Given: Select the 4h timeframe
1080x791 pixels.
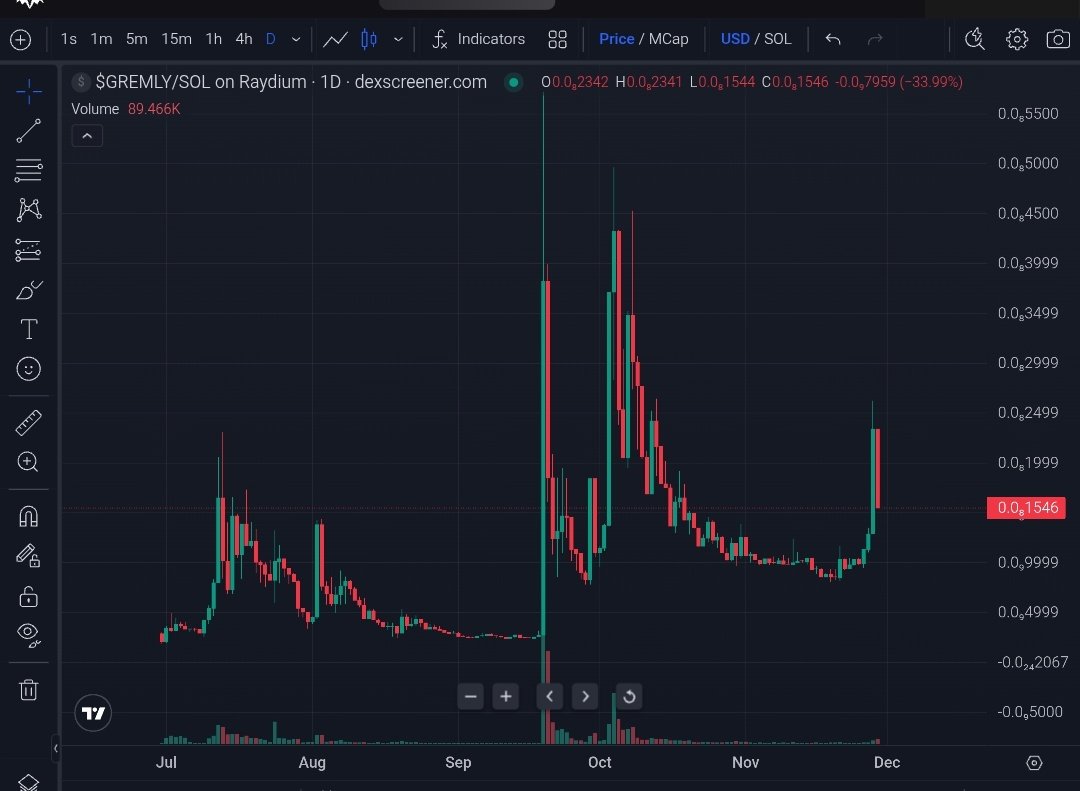Looking at the screenshot, I should (x=243, y=39).
